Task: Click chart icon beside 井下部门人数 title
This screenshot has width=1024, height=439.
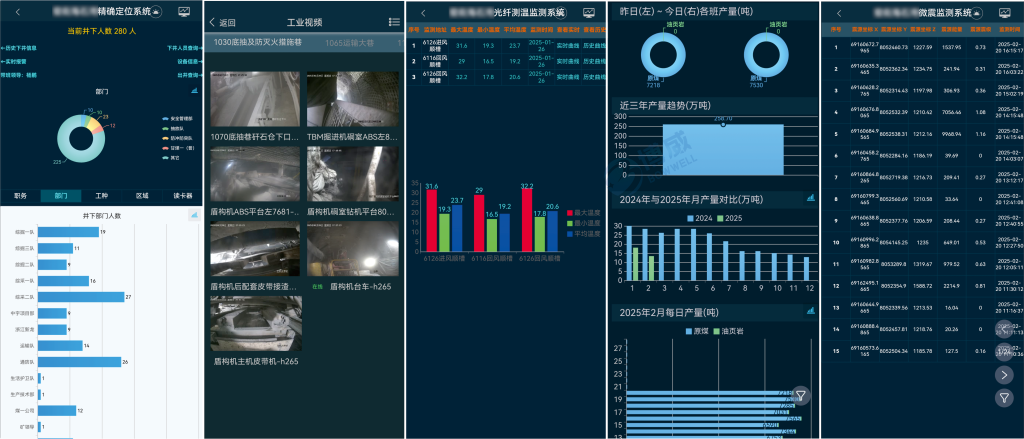Action: tap(193, 215)
